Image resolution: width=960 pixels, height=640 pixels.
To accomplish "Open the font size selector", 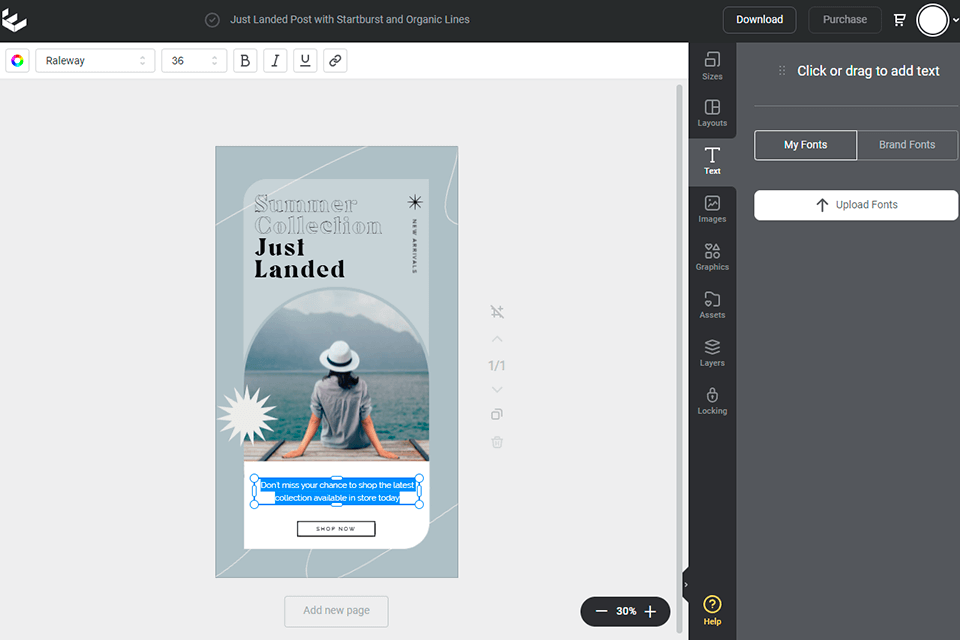I will tap(194, 60).
